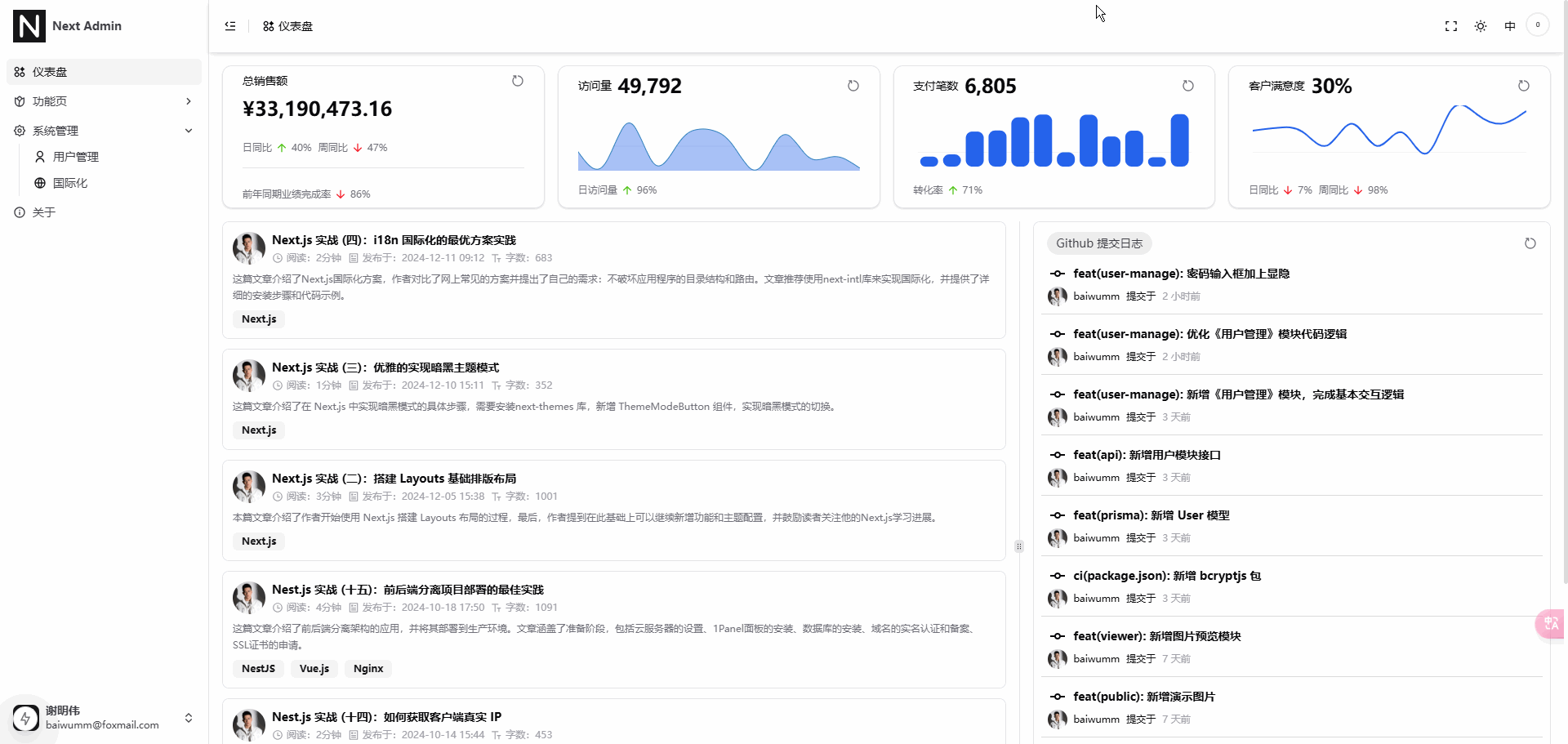
Task: Click the 支付笔数 bar chart
Action: click(x=1054, y=140)
